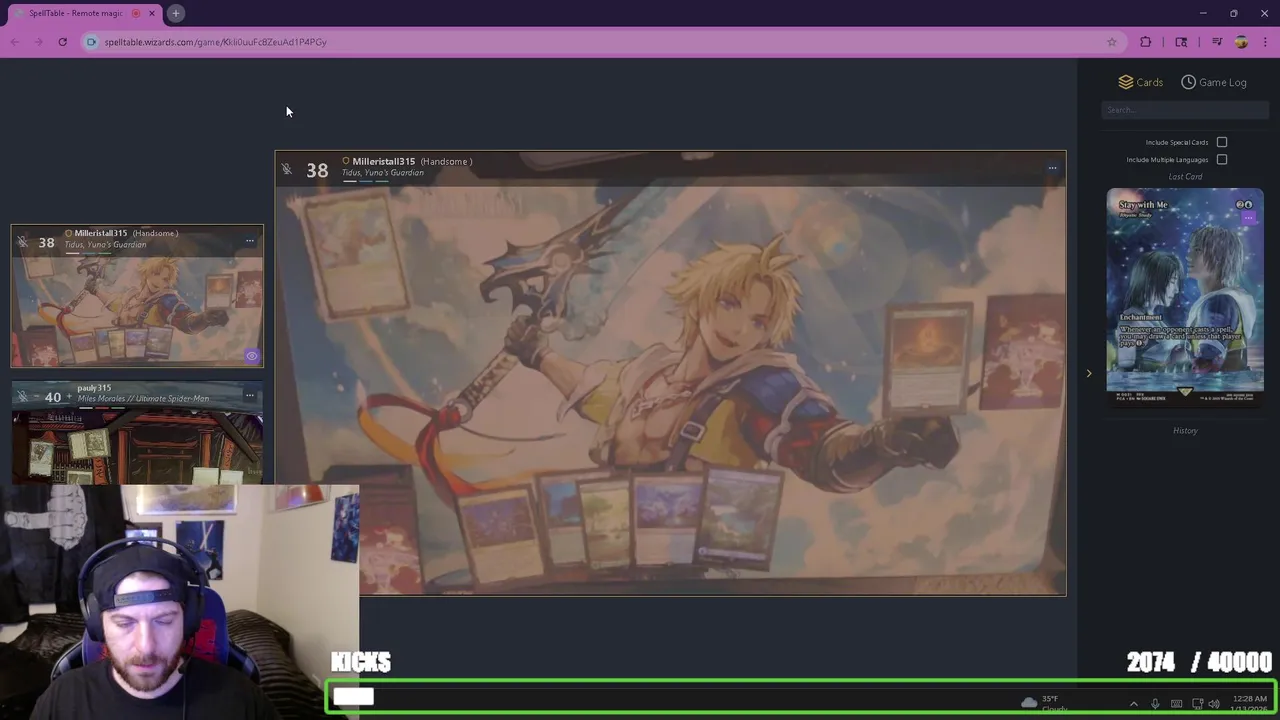The image size is (1280, 720).
Task: Click pauly315 life total 40
Action: [x=53, y=397]
